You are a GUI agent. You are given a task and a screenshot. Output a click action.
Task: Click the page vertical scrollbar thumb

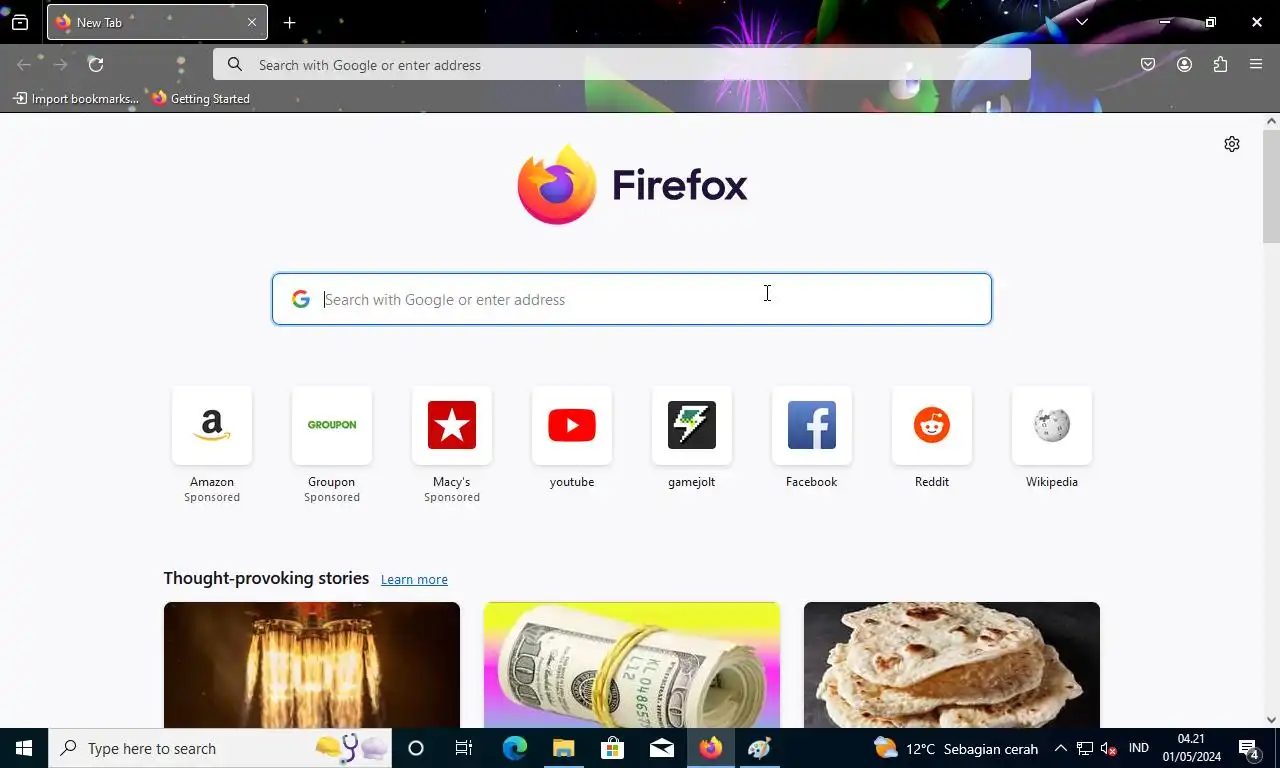pos(1271,186)
